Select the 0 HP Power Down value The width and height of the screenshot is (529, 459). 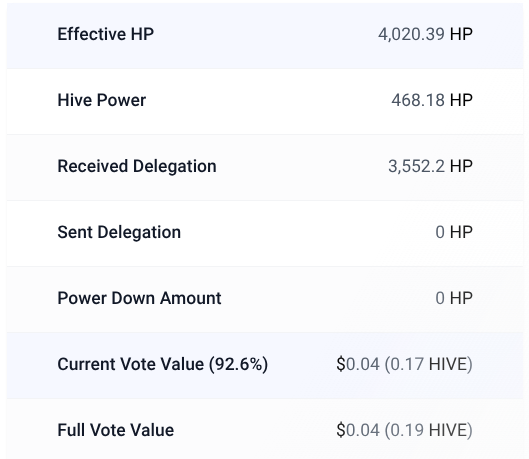pyautogui.click(x=454, y=298)
